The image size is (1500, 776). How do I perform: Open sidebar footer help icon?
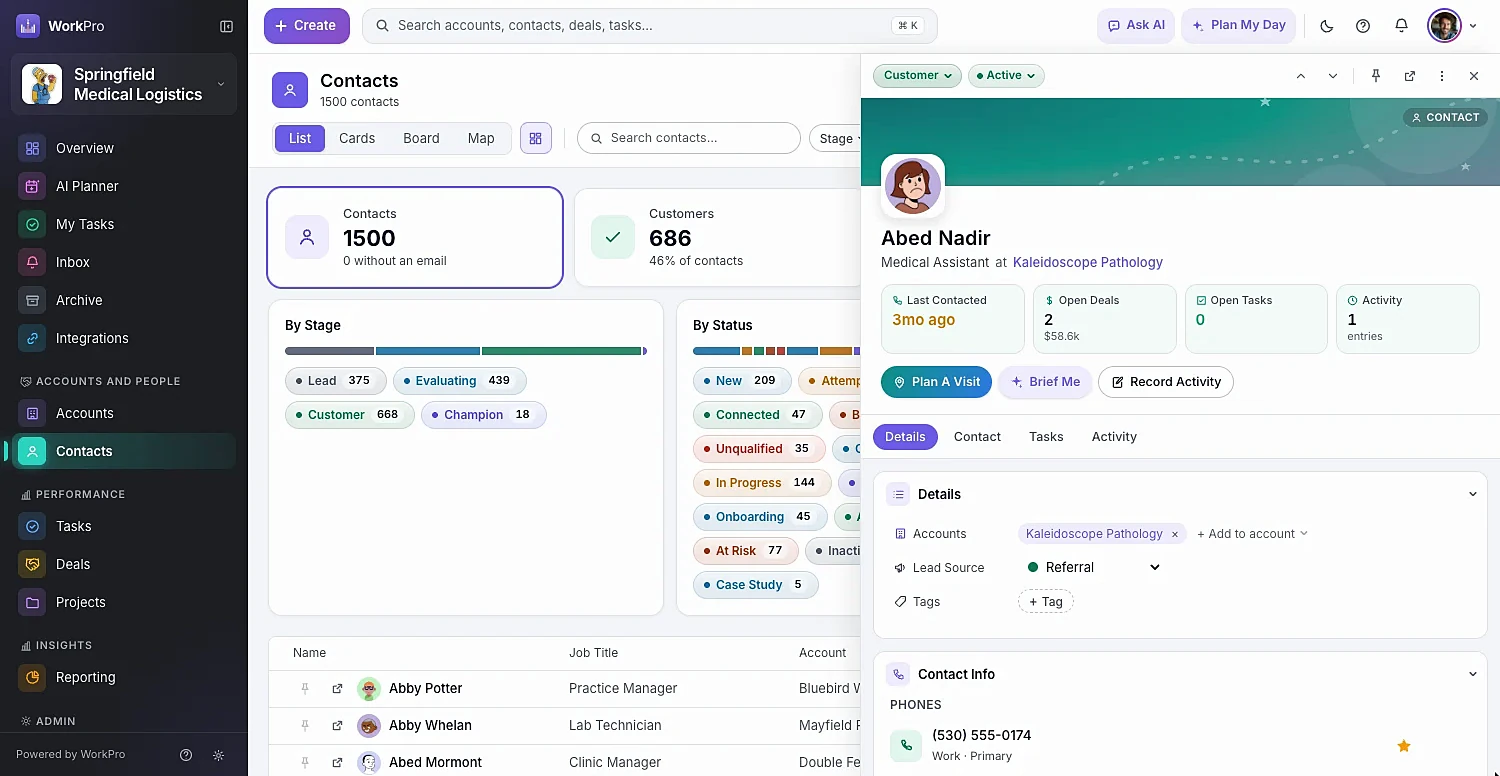tap(186, 755)
